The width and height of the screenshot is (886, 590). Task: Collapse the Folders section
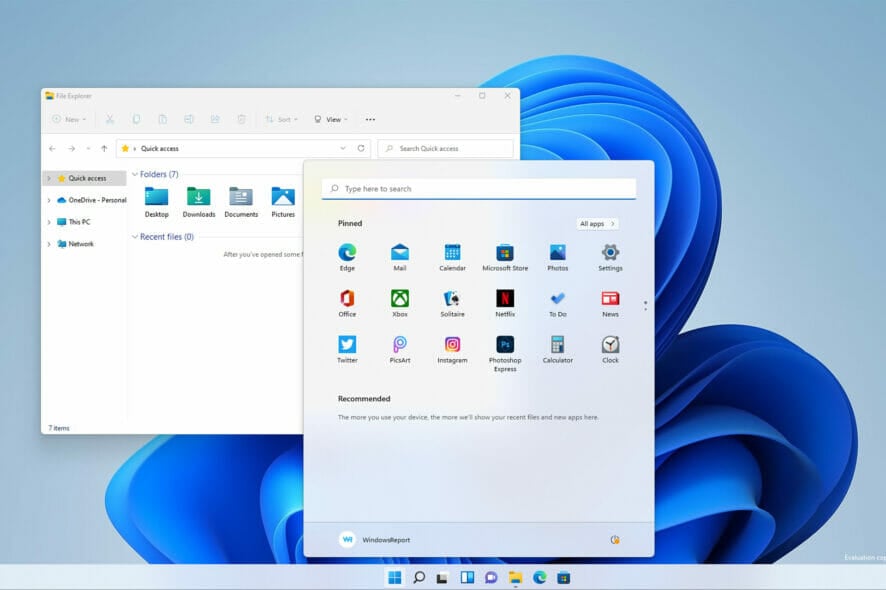pos(135,174)
